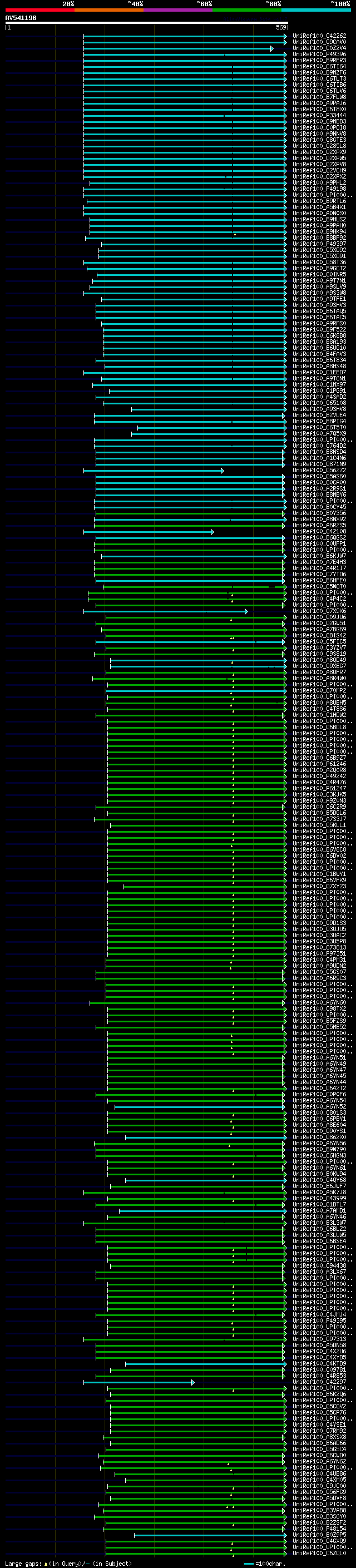Click label UniRef100_C9JC00
This screenshot has width=356, height=1568.
pos(319,1486)
